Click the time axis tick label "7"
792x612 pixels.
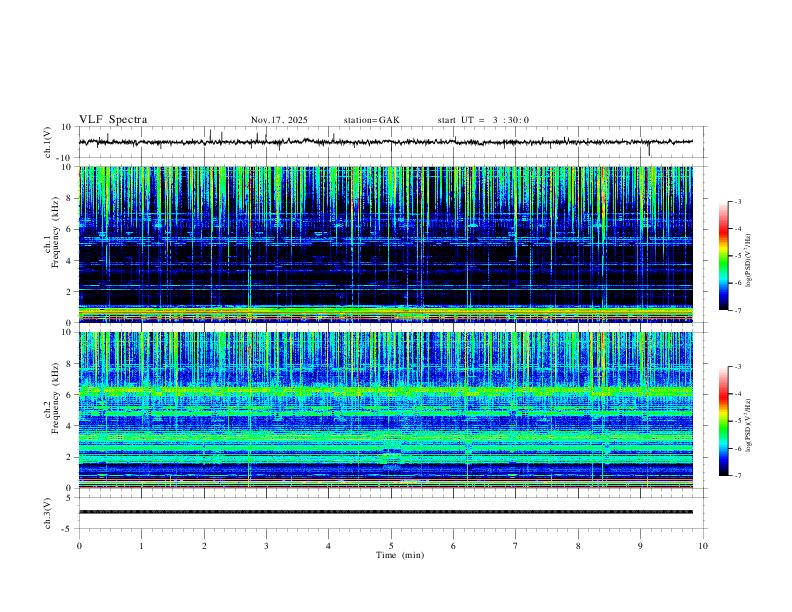tap(516, 546)
